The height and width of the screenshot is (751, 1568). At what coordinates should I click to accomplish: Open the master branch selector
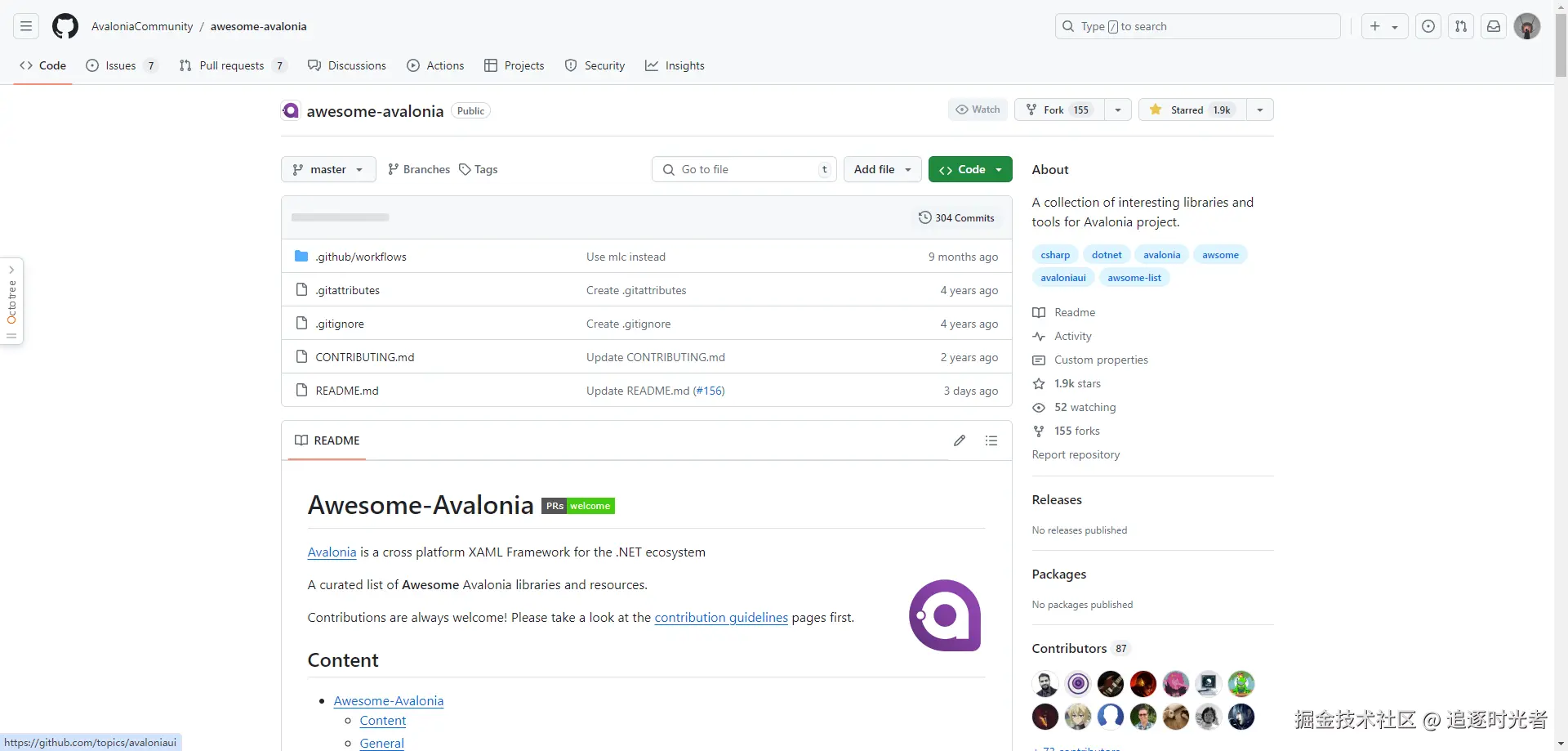[x=328, y=169]
